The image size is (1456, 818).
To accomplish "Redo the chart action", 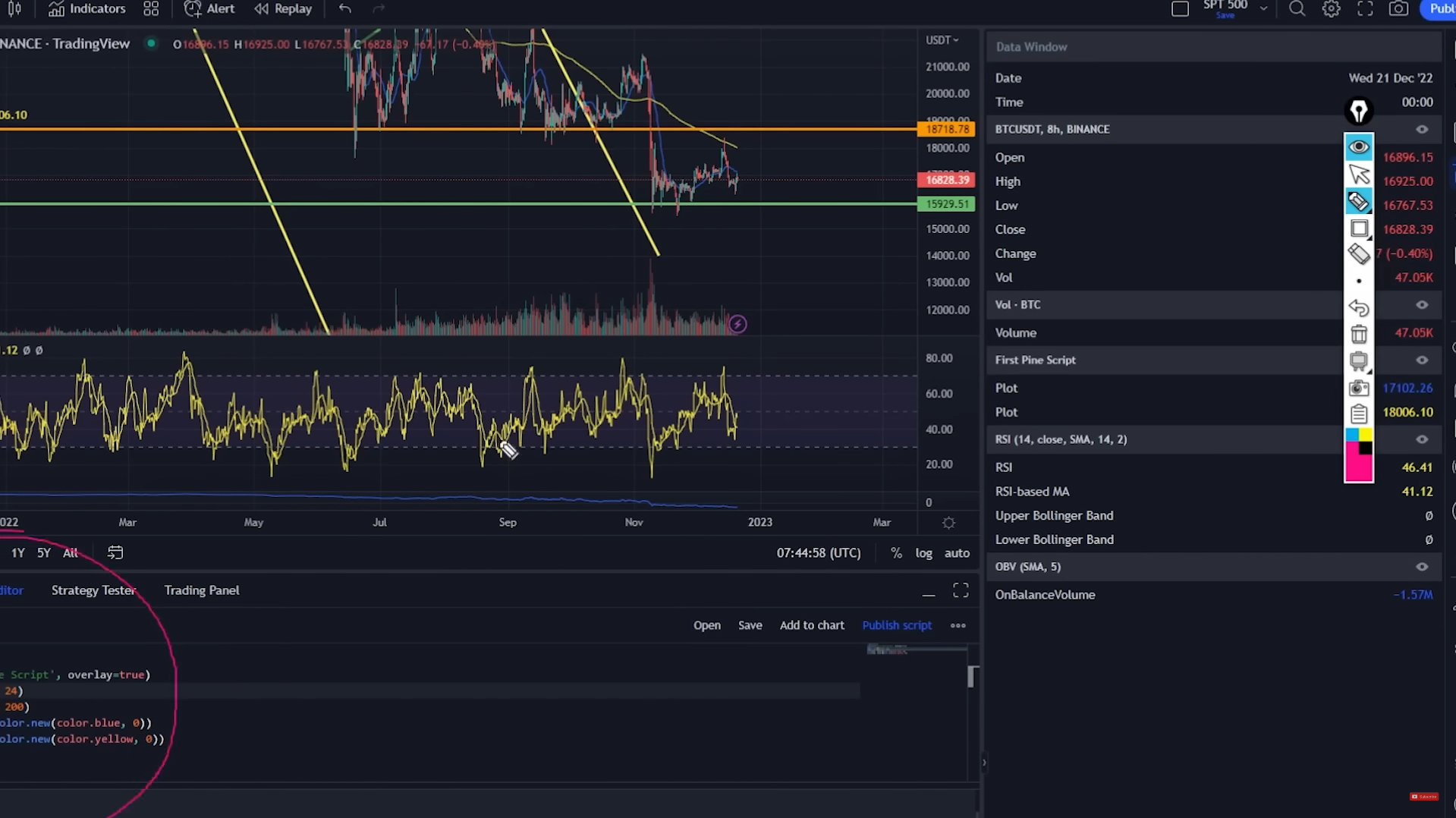I will (x=379, y=9).
